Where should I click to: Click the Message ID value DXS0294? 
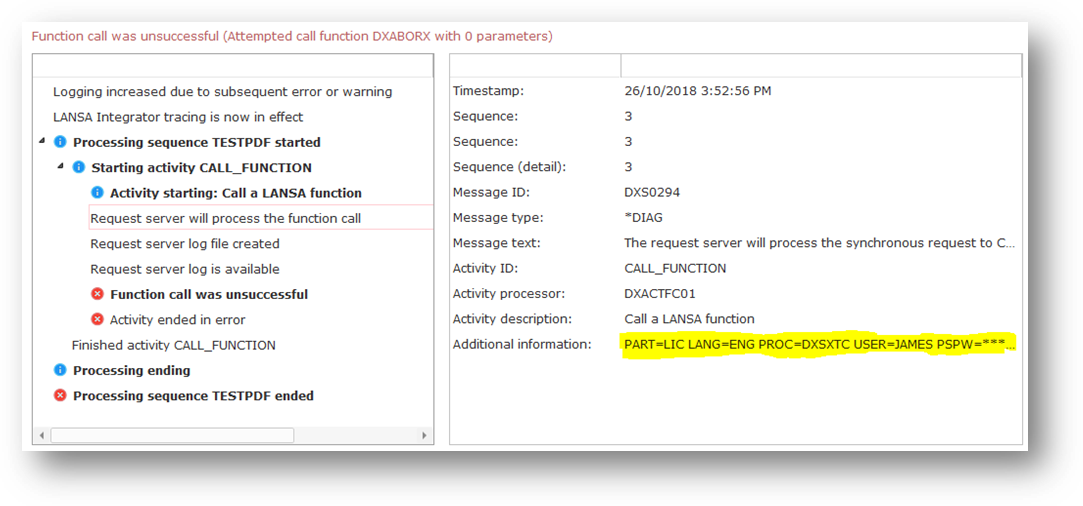pos(652,193)
